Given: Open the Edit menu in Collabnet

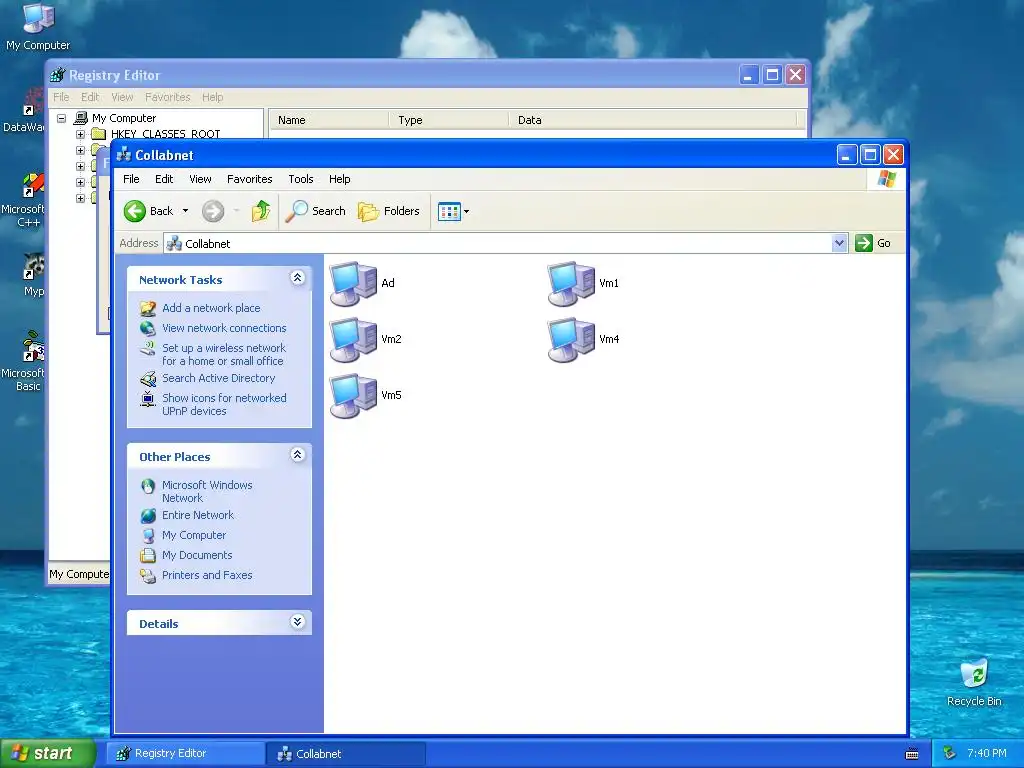Looking at the screenshot, I should pos(164,179).
